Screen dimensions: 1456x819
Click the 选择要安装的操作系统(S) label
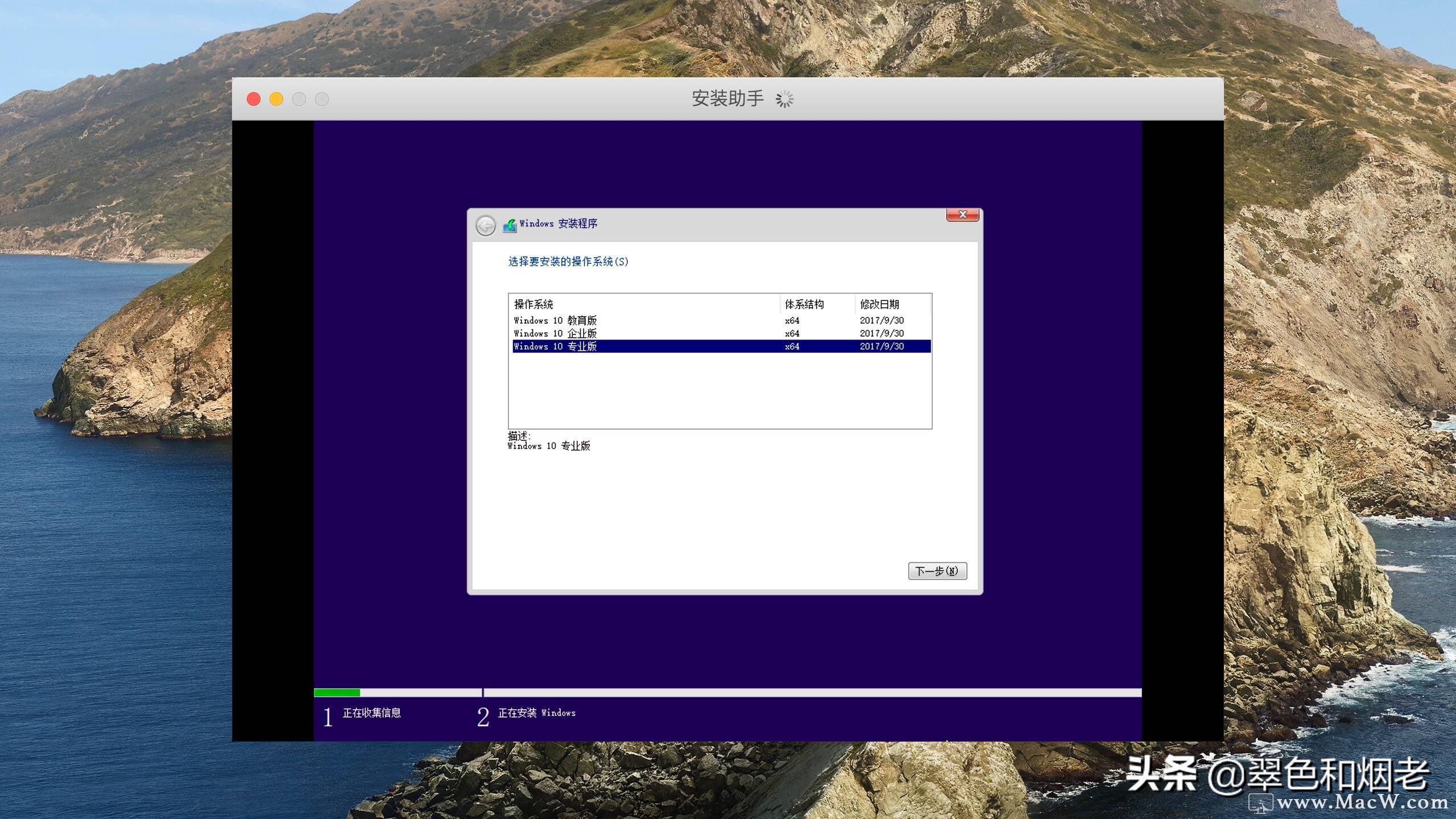[568, 262]
